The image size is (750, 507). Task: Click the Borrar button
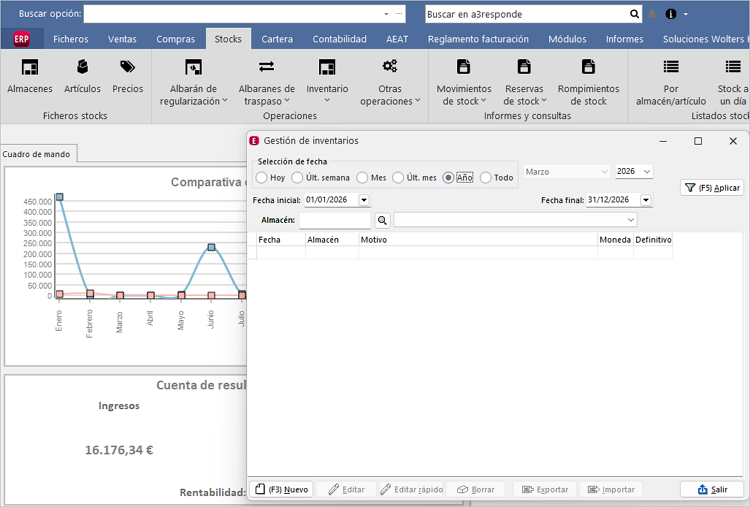pyautogui.click(x=476, y=489)
